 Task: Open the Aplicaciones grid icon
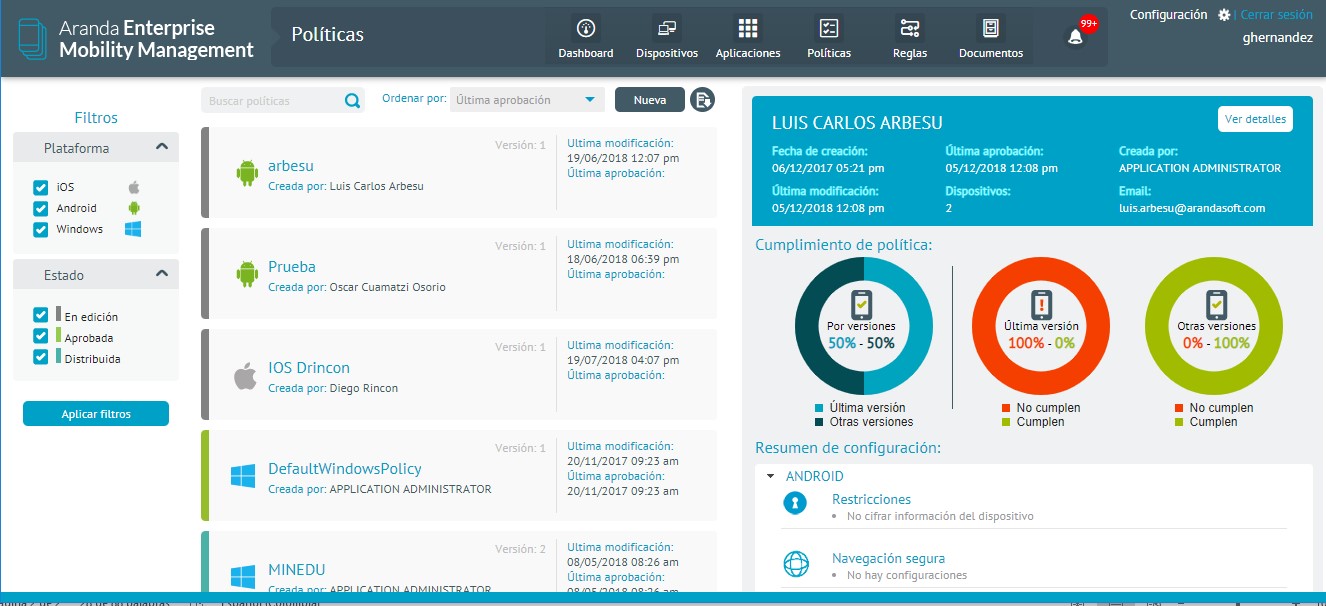748,28
